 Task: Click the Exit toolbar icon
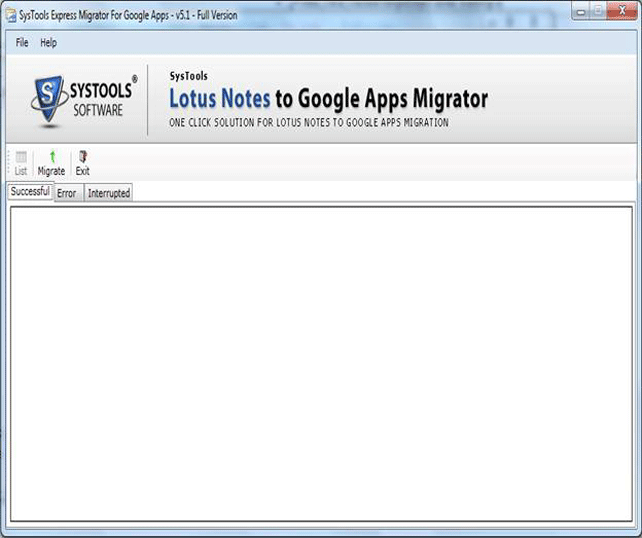[82, 163]
